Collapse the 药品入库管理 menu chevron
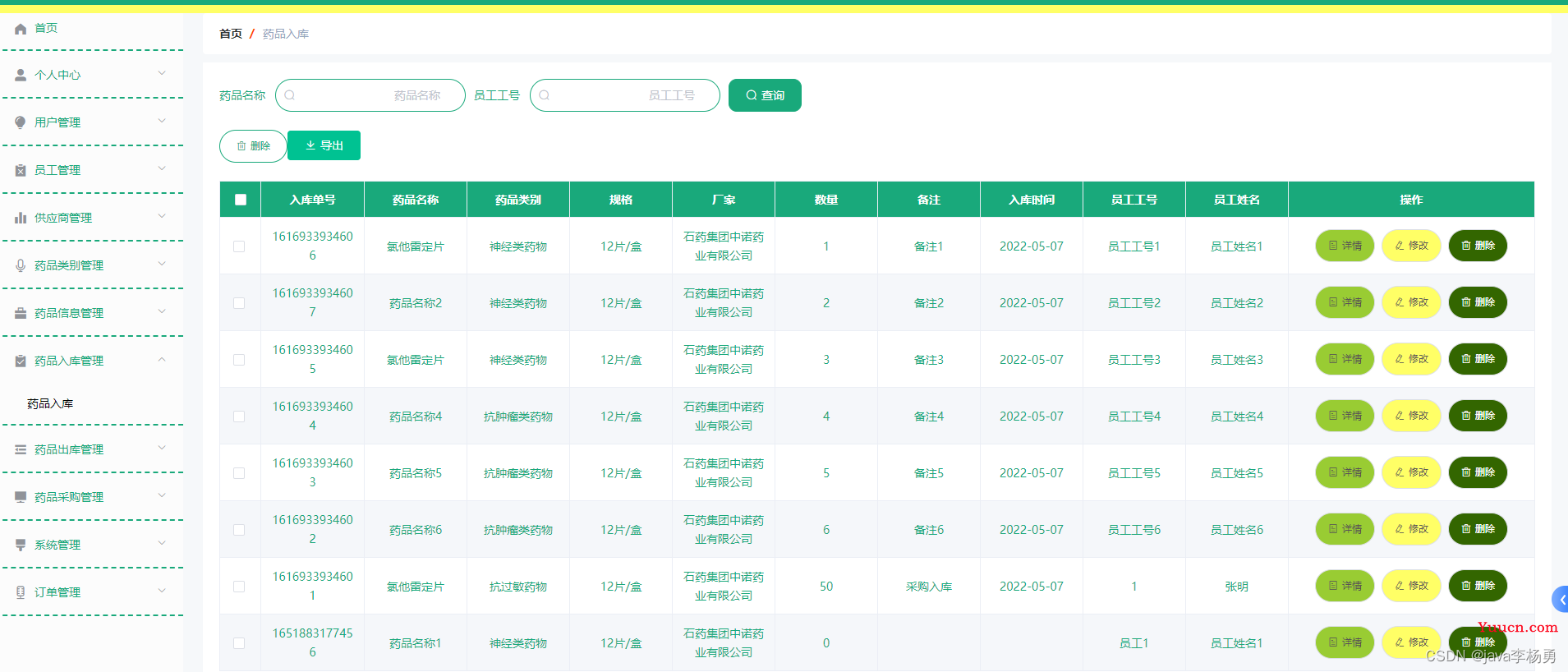The width and height of the screenshot is (1568, 672). (x=162, y=359)
